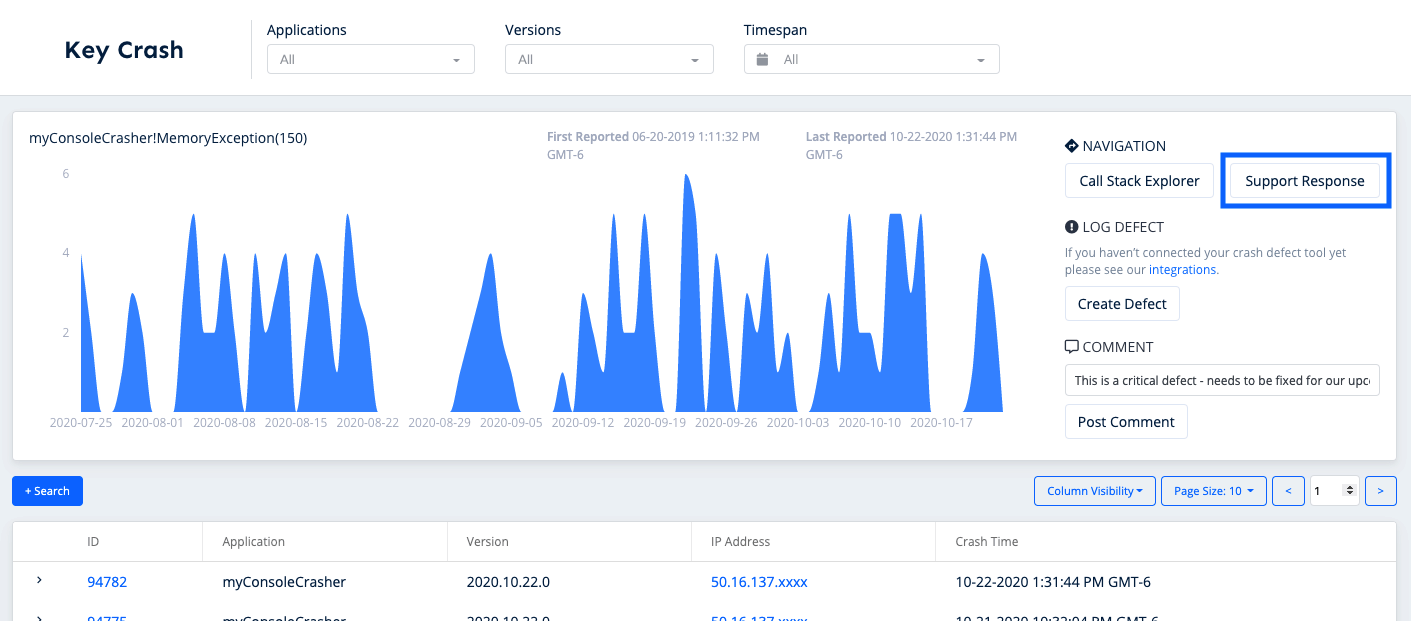Screen dimensions: 1411x621
Task: Click the First Reported timestamp text
Action: click(x=653, y=146)
